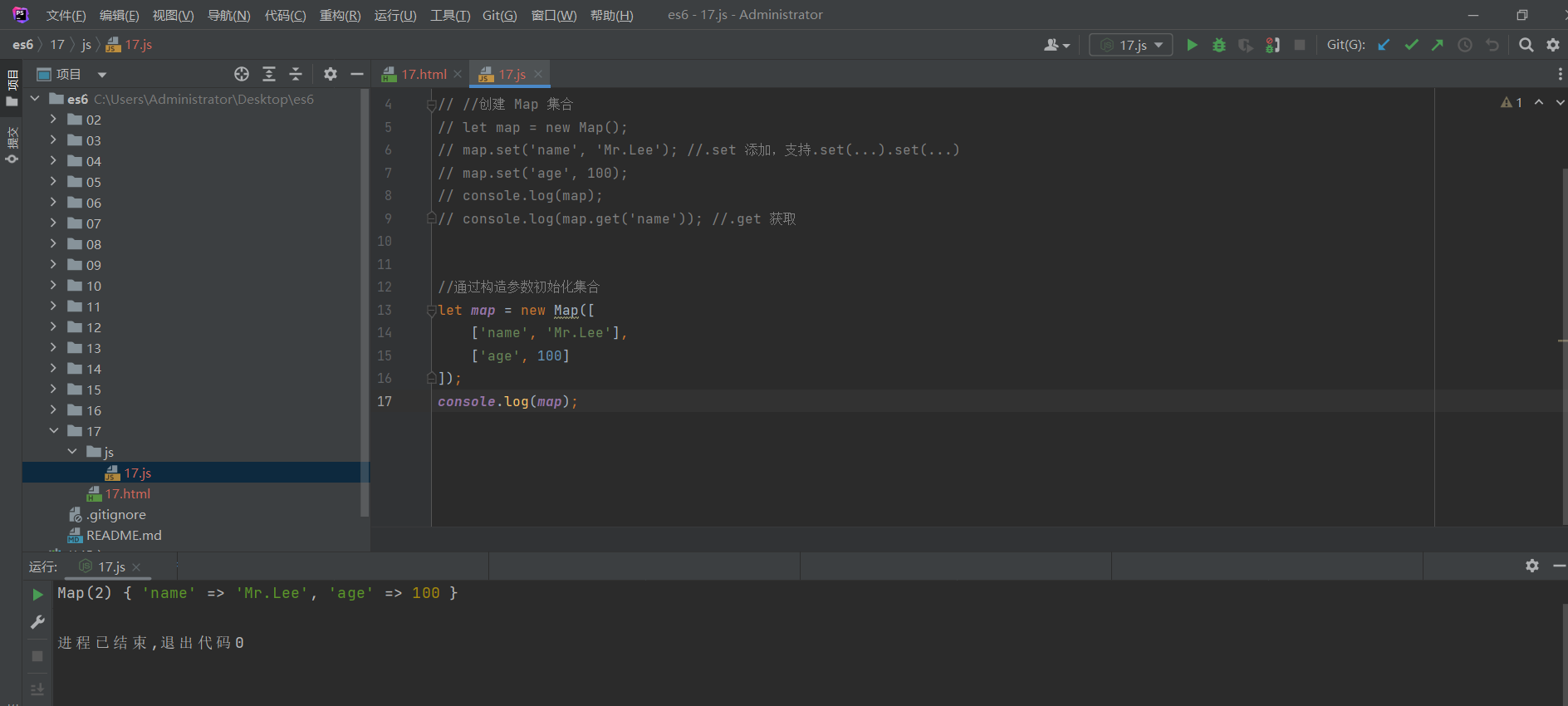The width and height of the screenshot is (1568, 706).
Task: Stop the running process in toolbar
Action: click(1300, 45)
